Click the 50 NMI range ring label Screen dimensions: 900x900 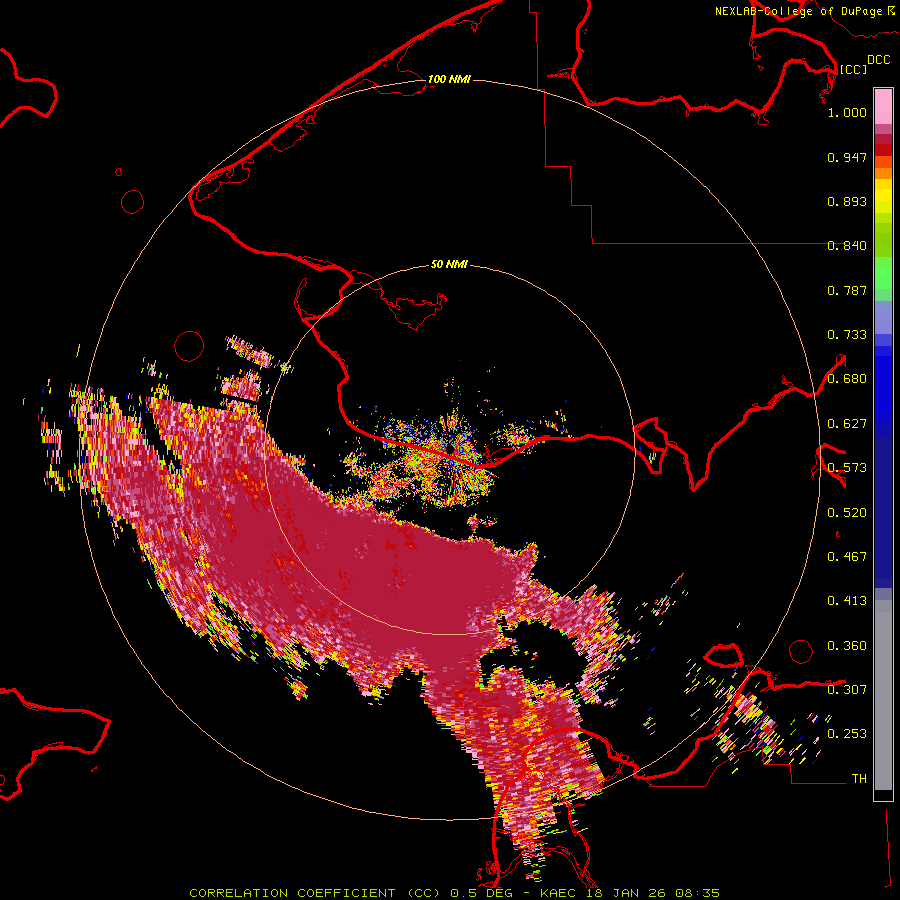click(449, 265)
